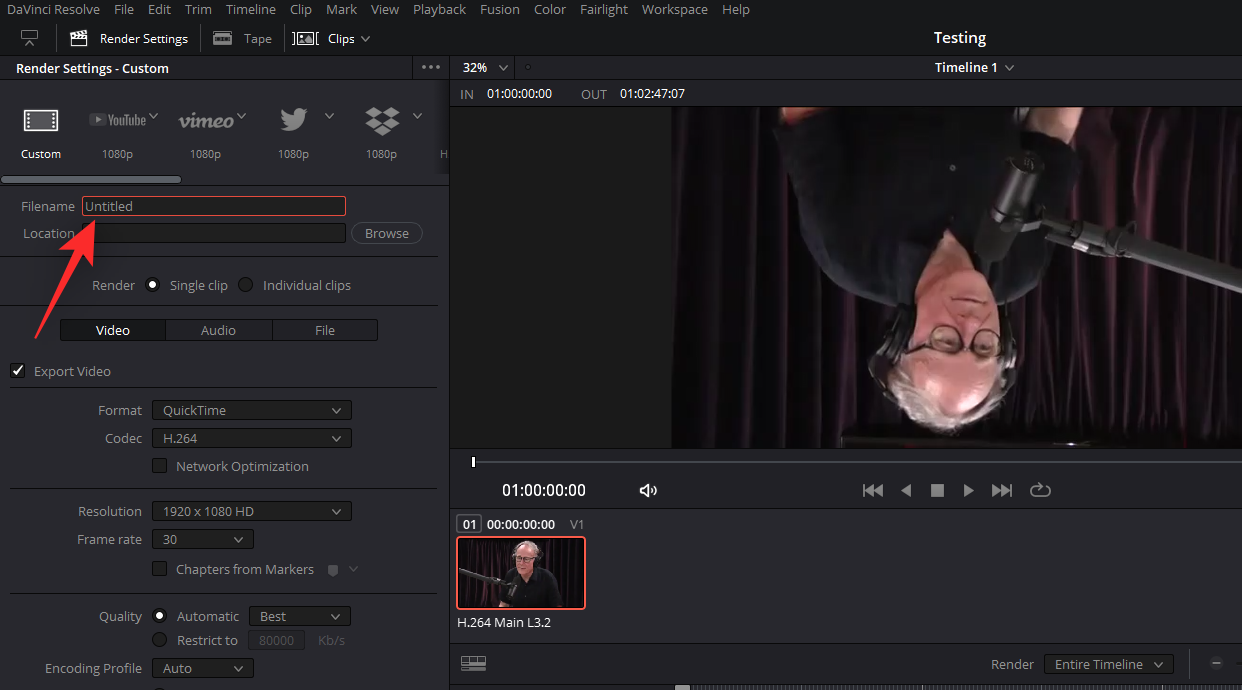Open the Timeline menu
Screen dimensions: 1242x690
[251, 9]
